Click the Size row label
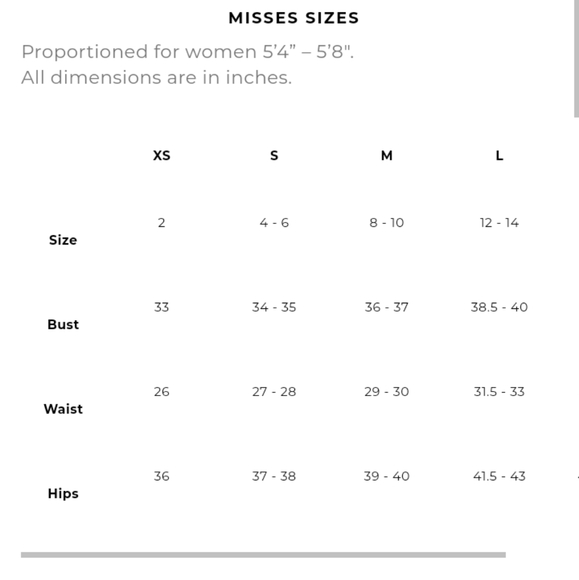Viewport: 579px width, 580px height. [x=63, y=240]
